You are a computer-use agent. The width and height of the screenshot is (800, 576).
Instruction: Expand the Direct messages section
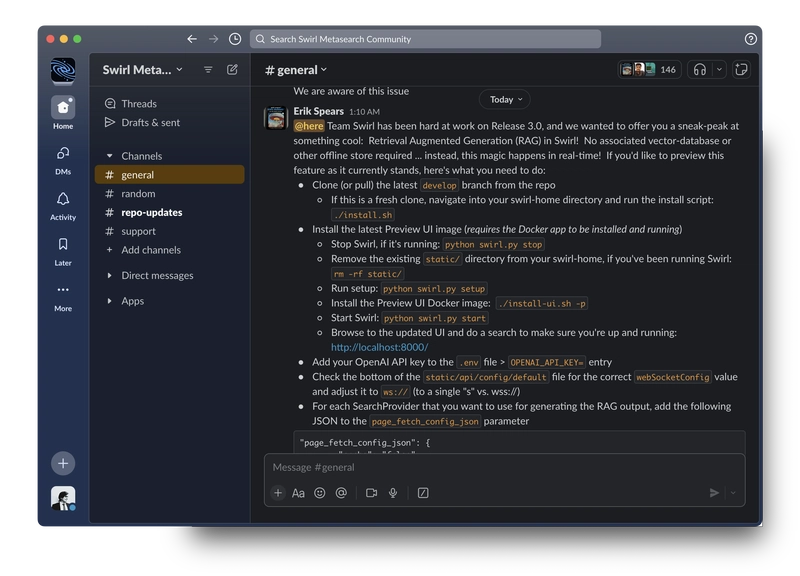(109, 276)
